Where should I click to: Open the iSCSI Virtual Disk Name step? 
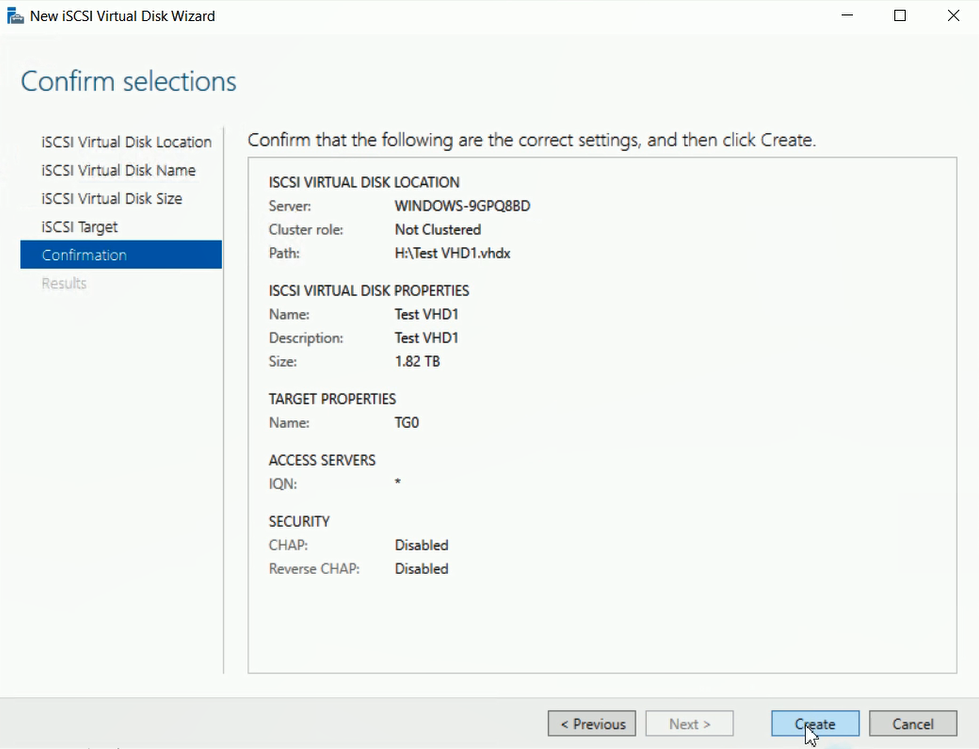[x=118, y=170]
